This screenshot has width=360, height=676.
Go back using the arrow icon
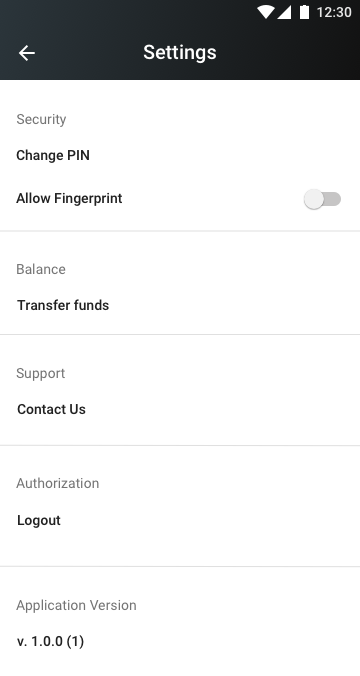click(27, 53)
